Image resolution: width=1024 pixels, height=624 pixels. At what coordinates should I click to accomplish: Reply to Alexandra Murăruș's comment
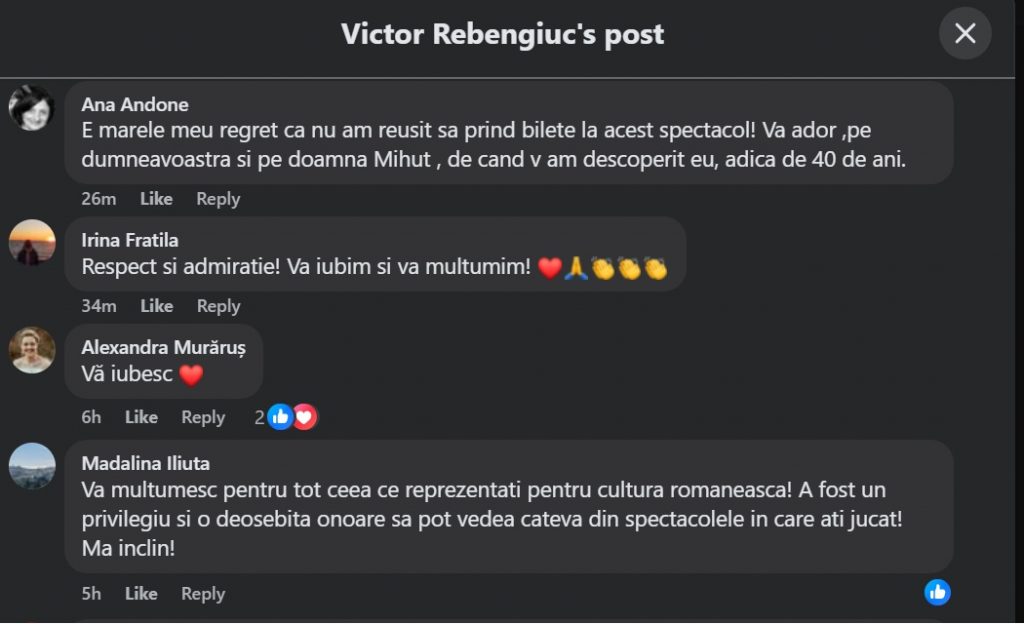point(203,417)
